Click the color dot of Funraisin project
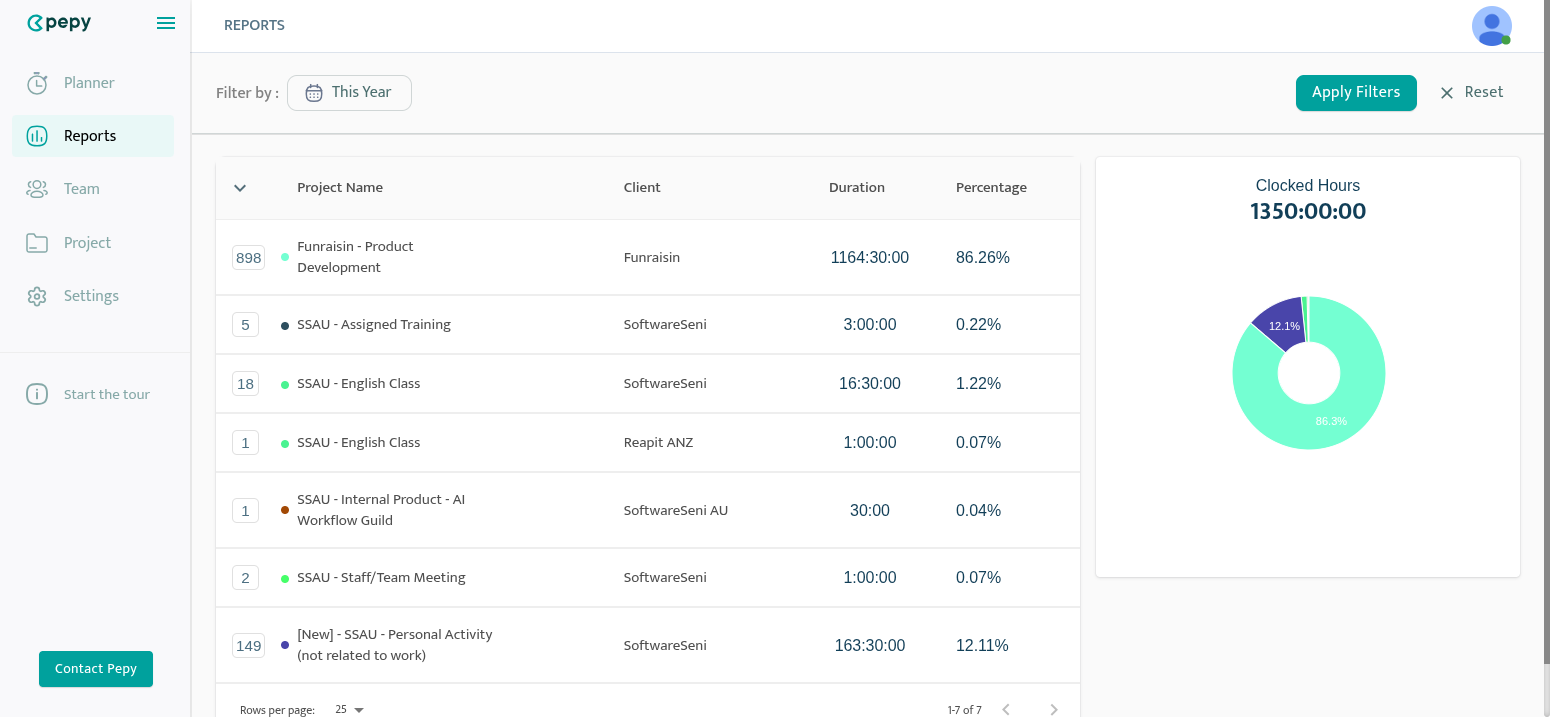 (x=285, y=257)
